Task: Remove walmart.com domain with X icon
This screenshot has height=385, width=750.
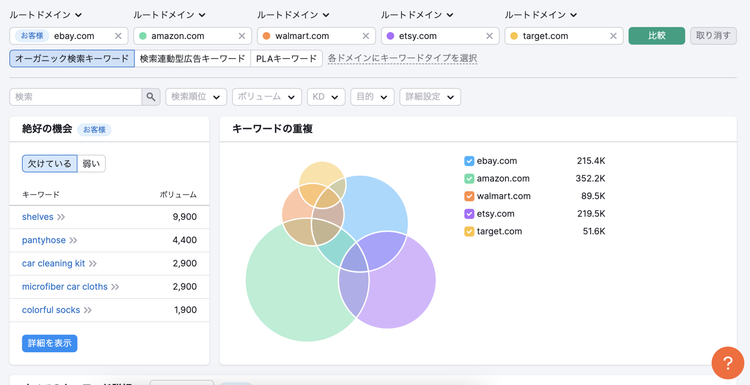Action: (366, 36)
